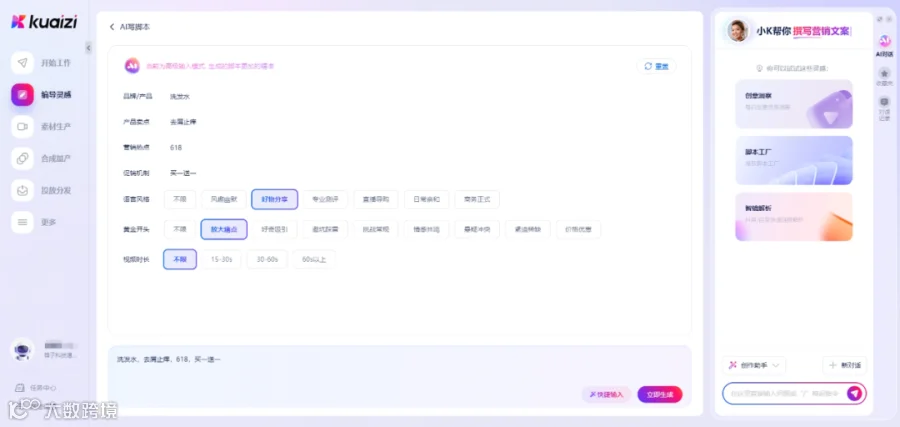The height and width of the screenshot is (427, 900).
Task: Open the 任务中心 link
Action: coord(43,388)
